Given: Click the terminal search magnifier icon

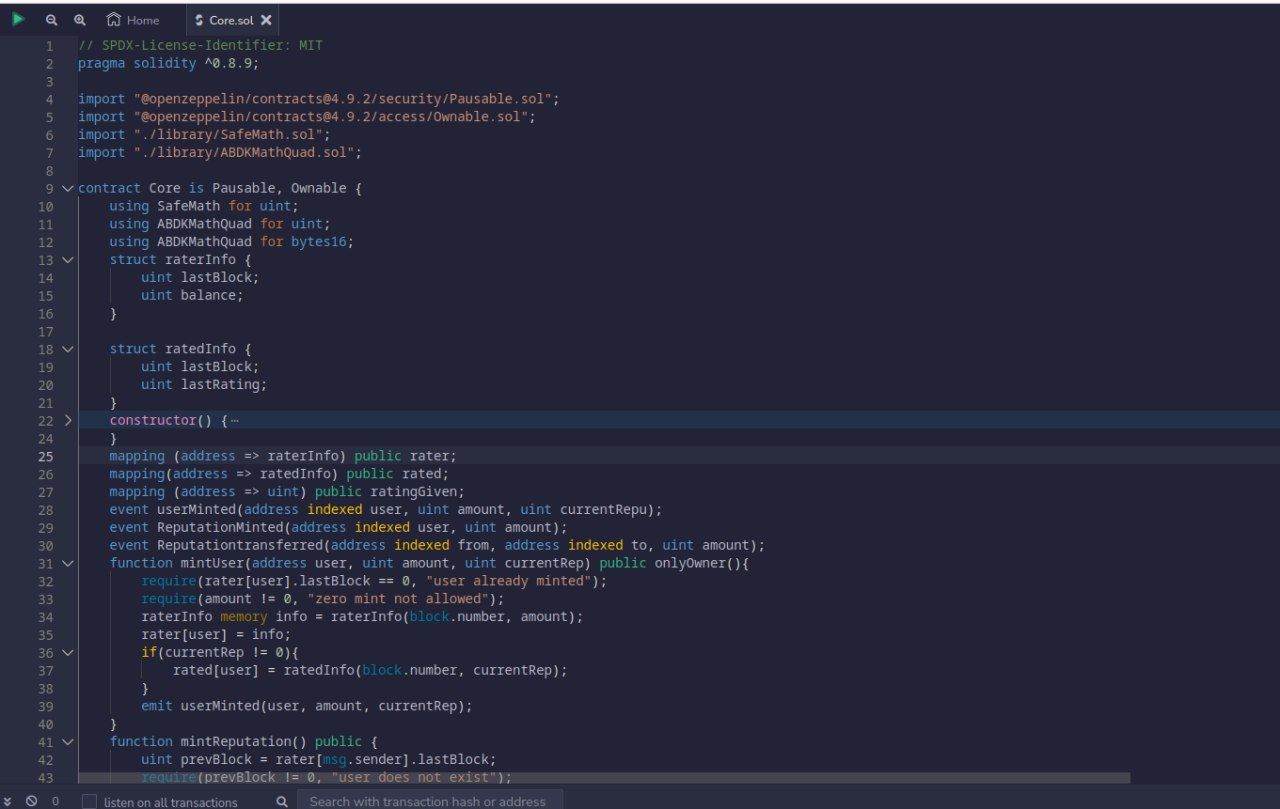Looking at the screenshot, I should pos(282,801).
